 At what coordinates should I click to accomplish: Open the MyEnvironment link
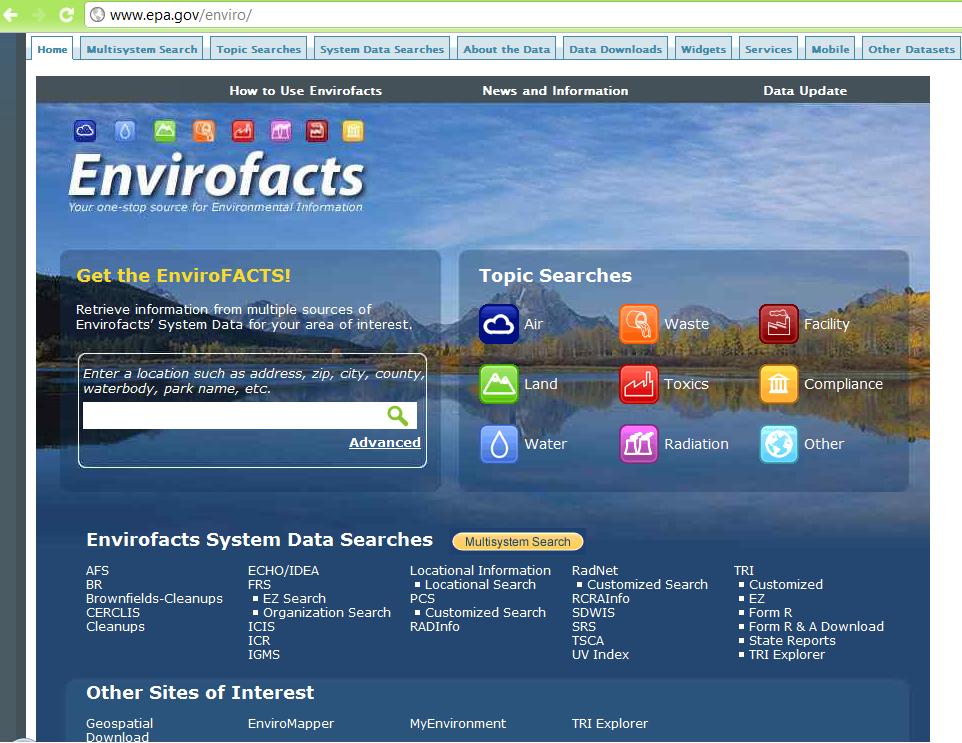coord(458,724)
